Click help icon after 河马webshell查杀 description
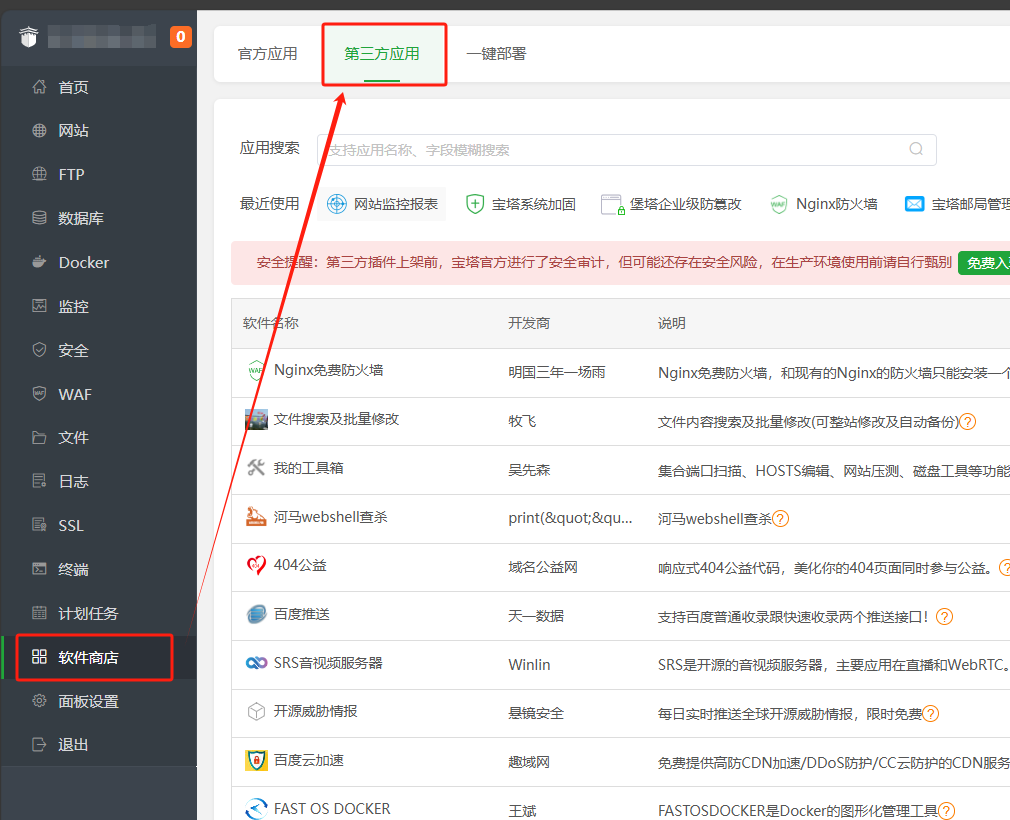The image size is (1010, 820). coord(780,519)
